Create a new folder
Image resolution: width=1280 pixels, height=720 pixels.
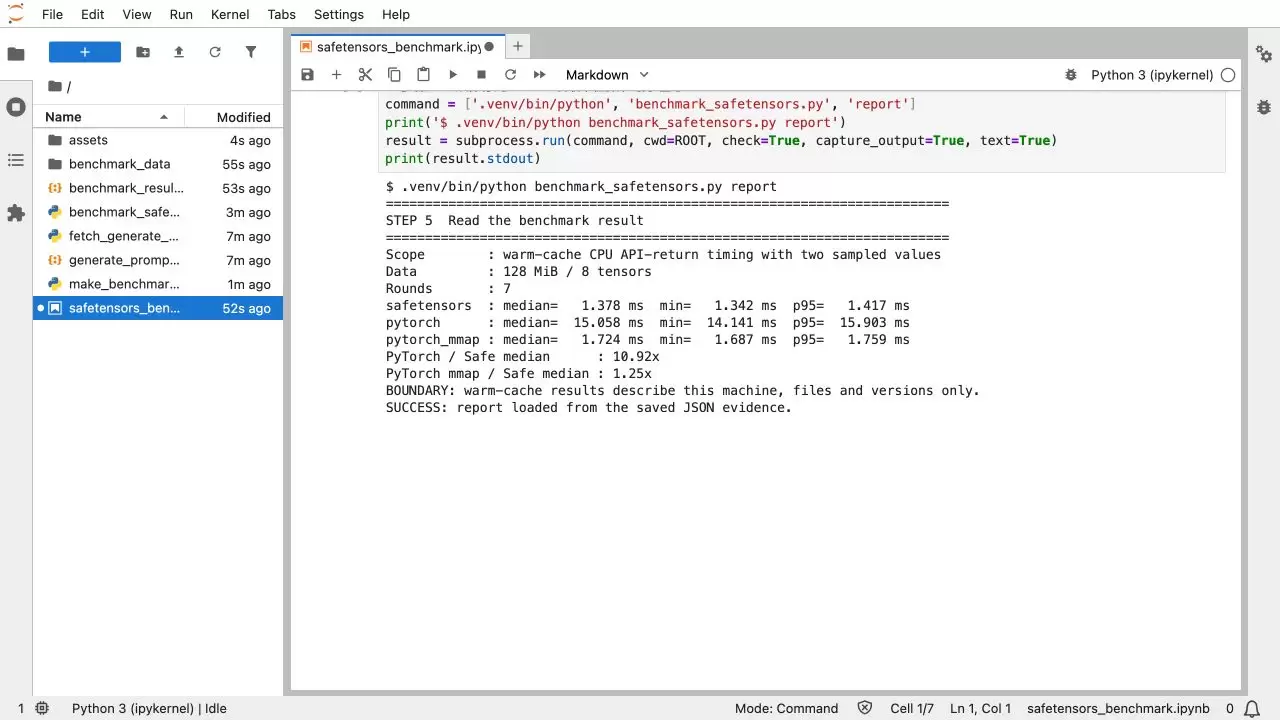point(143,52)
